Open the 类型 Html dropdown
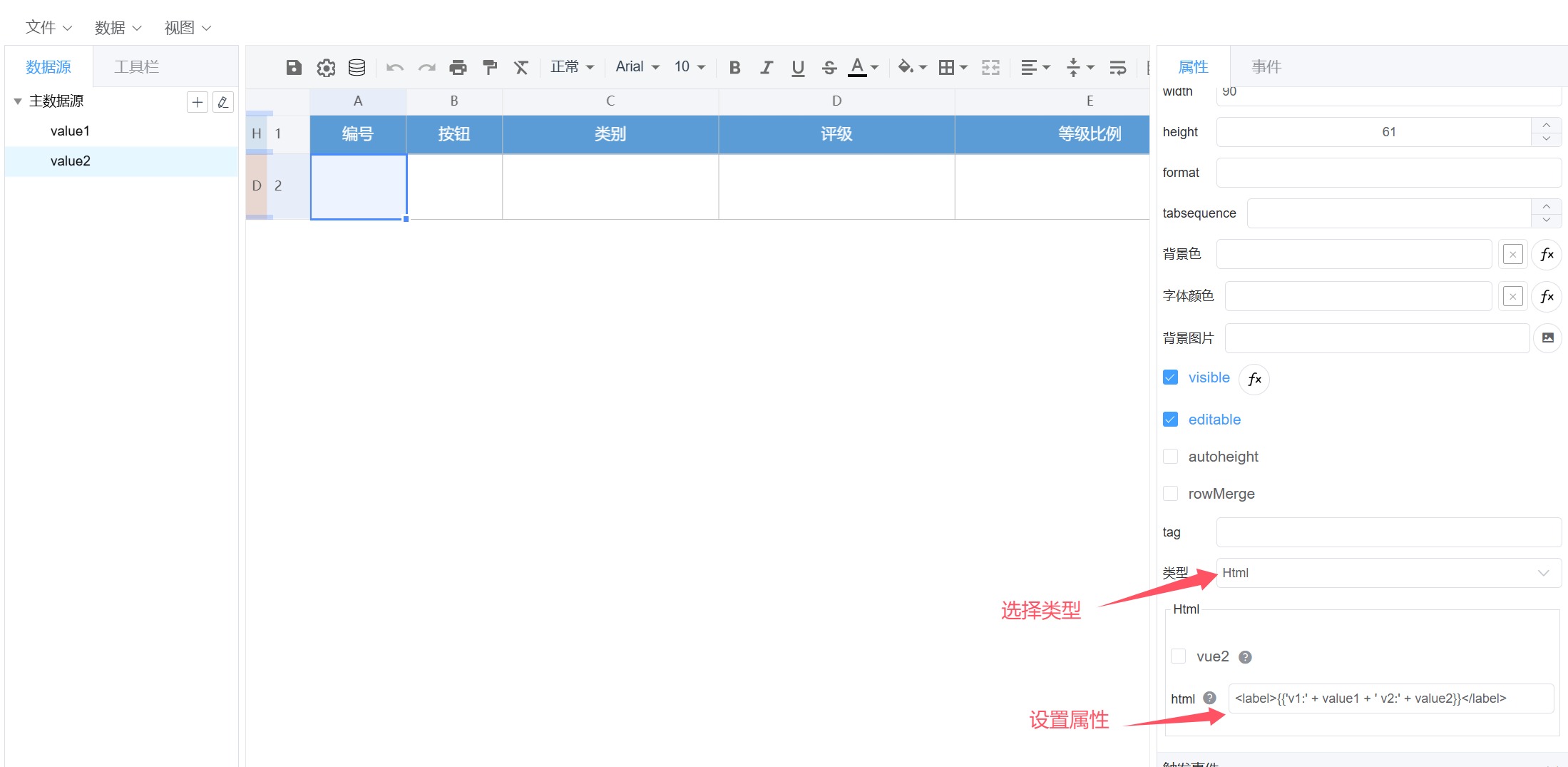 [1388, 573]
